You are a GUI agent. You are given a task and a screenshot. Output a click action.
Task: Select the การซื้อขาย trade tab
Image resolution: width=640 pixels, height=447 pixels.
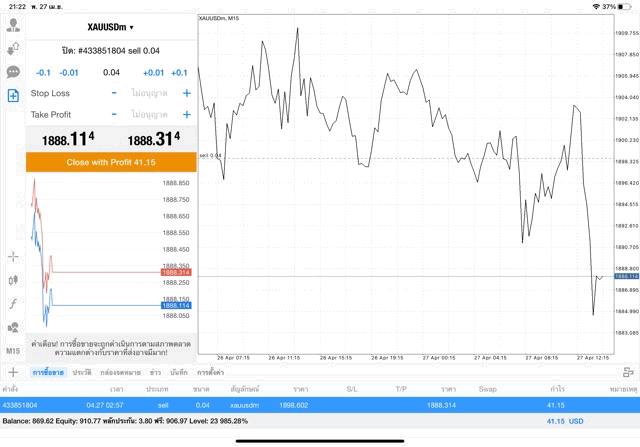[x=48, y=372]
